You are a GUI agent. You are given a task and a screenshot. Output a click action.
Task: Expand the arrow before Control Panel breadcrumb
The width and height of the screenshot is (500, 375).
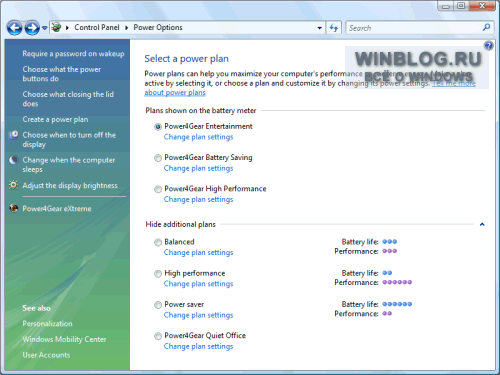[x=67, y=28]
